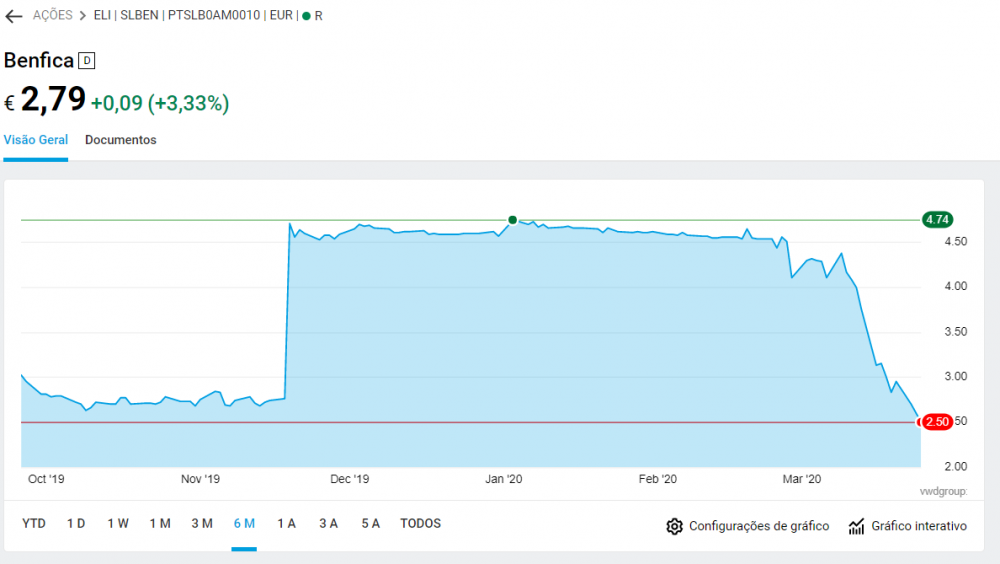The height and width of the screenshot is (564, 1000).
Task: Select the TODOS chart range
Action: pos(420,523)
